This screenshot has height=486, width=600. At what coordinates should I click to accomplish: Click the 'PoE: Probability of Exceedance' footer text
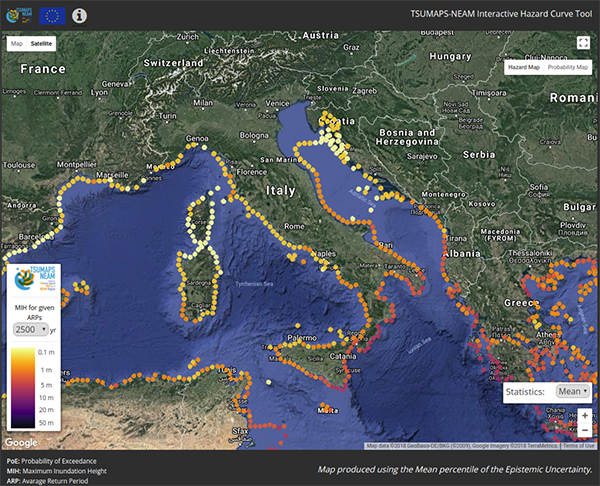pyautogui.click(x=52, y=461)
